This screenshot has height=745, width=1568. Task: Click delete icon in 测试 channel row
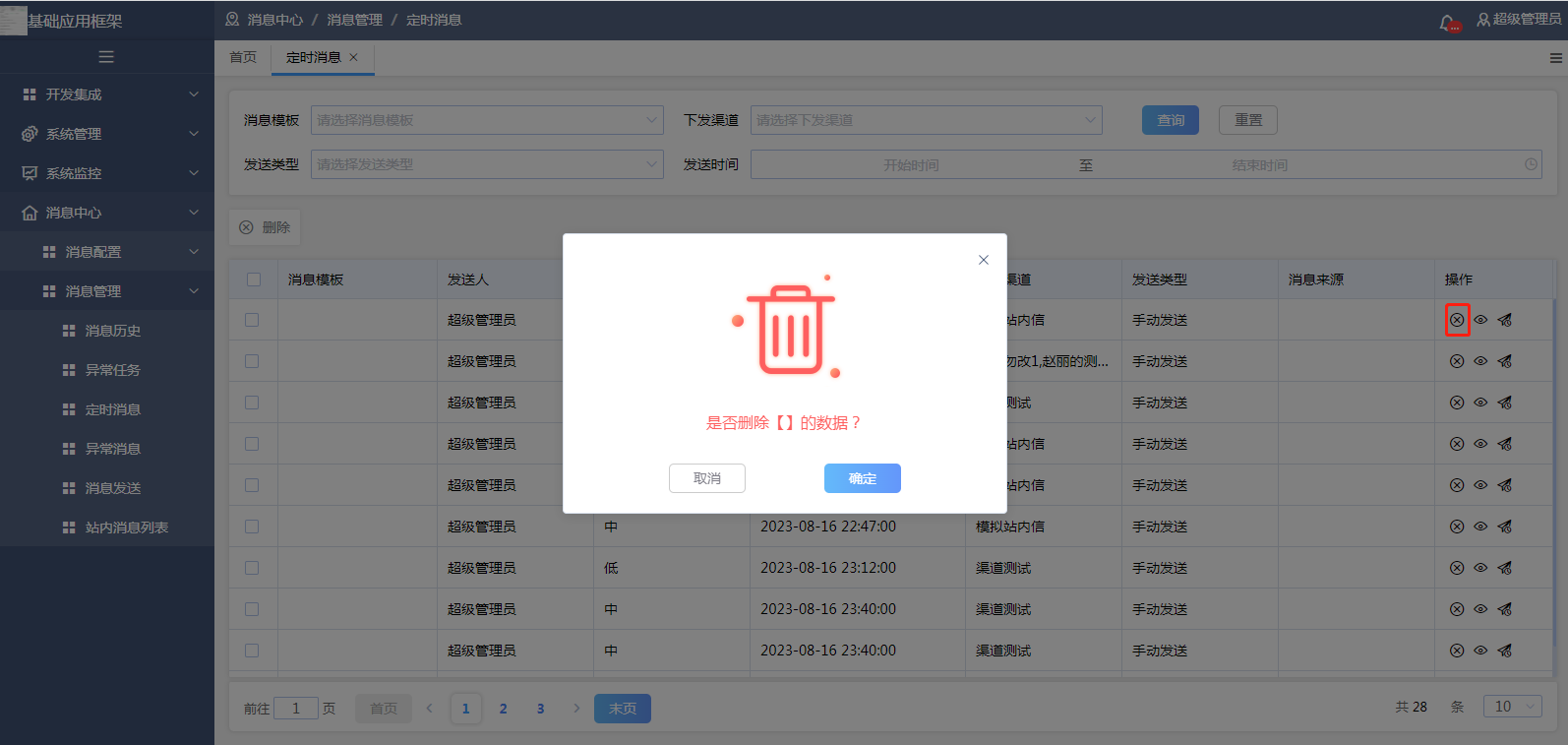(1457, 403)
